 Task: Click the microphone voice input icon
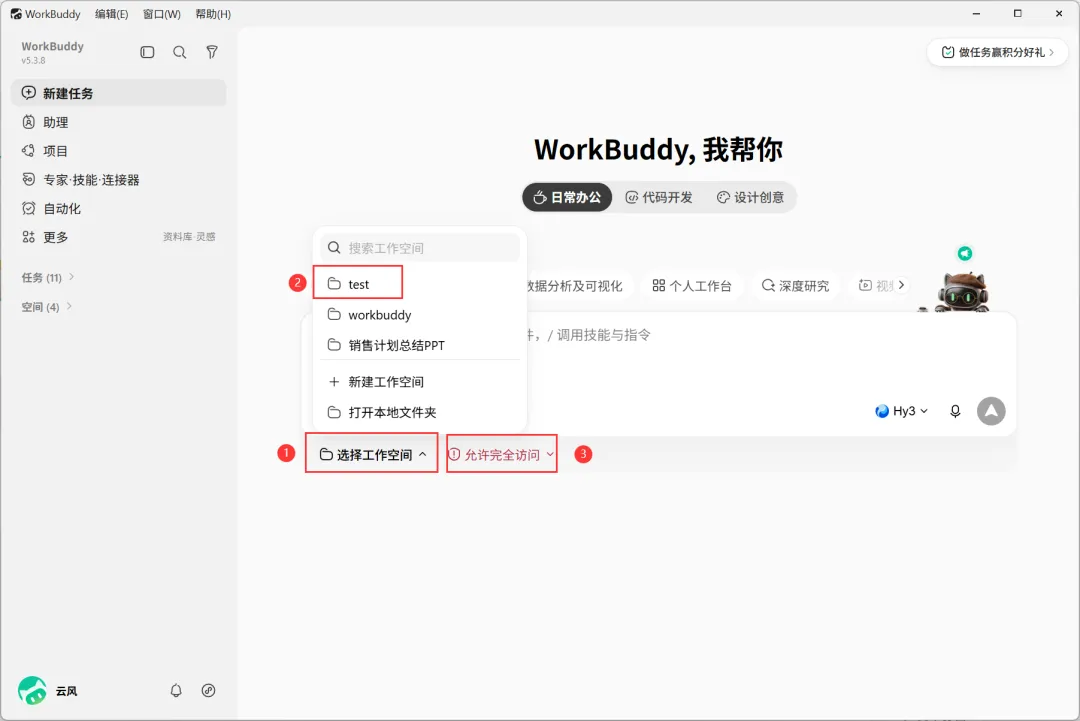click(x=955, y=411)
